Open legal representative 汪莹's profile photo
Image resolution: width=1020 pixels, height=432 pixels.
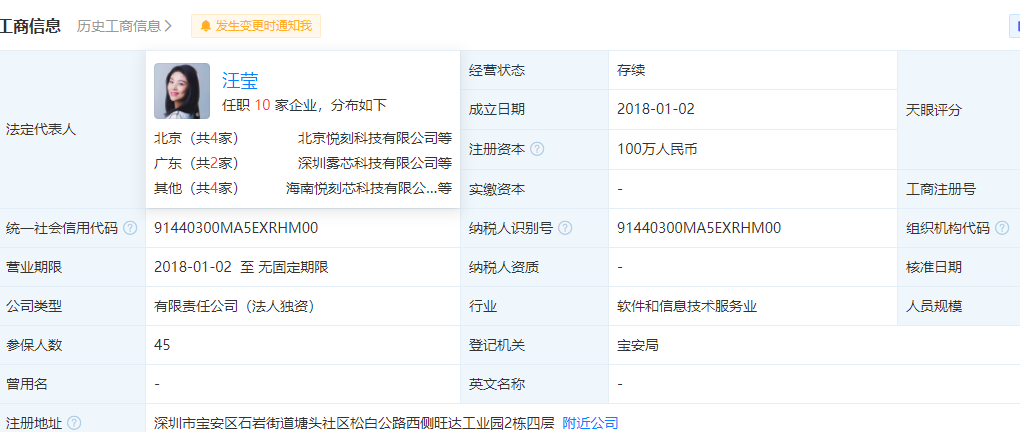[181, 90]
